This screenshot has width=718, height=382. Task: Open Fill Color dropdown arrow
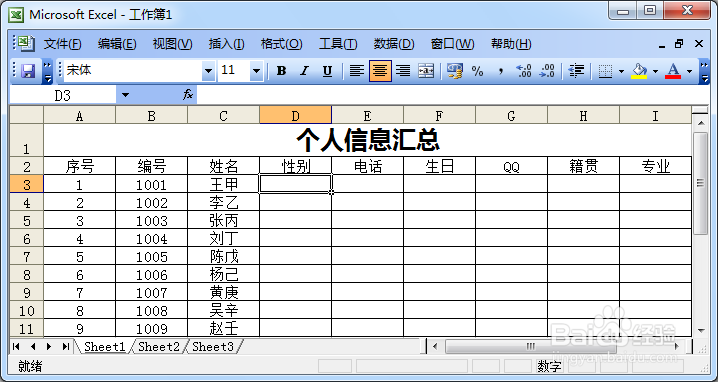click(655, 71)
